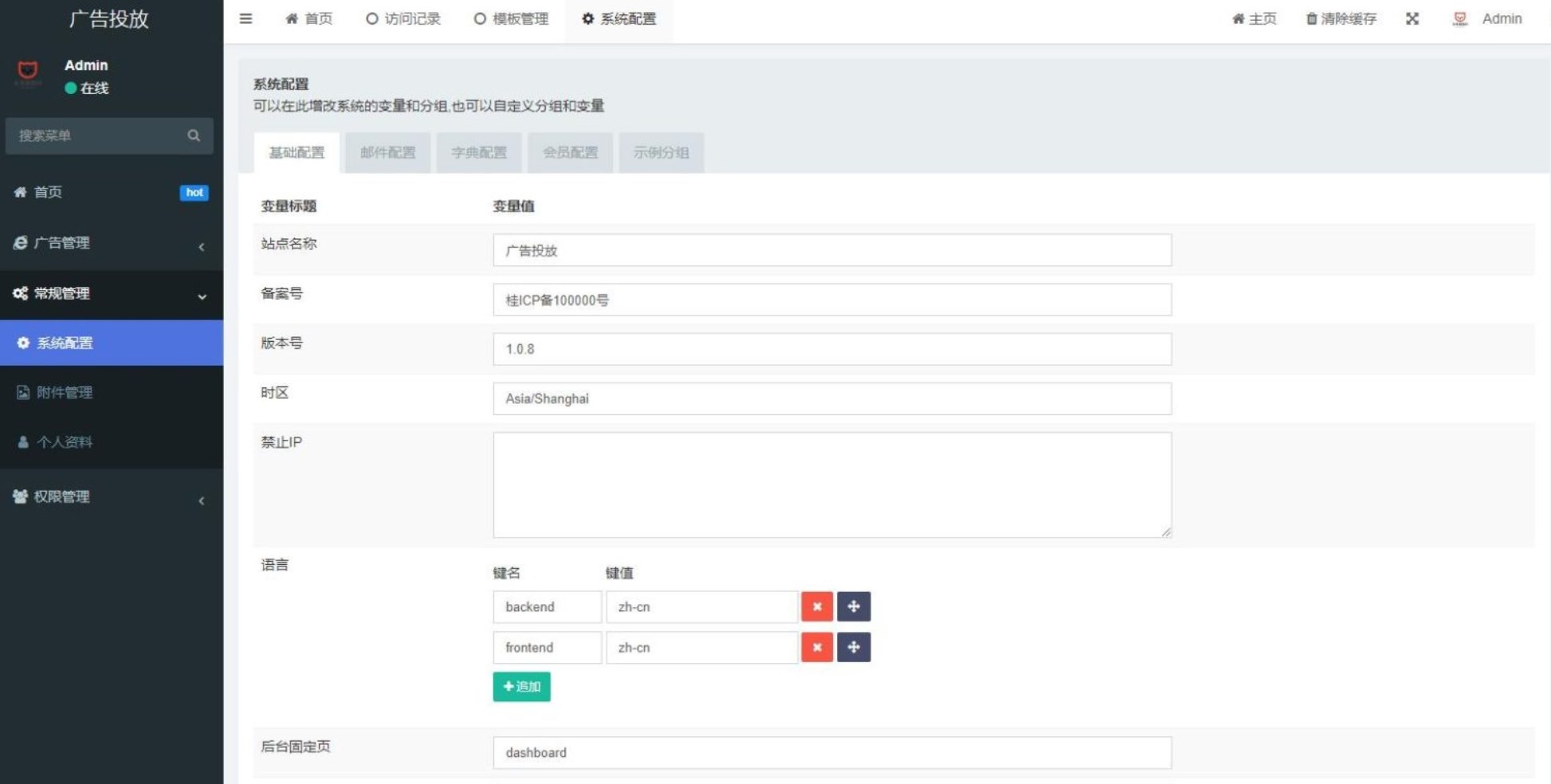Click the hot badge on 首页
The image size is (1551, 784).
(194, 192)
